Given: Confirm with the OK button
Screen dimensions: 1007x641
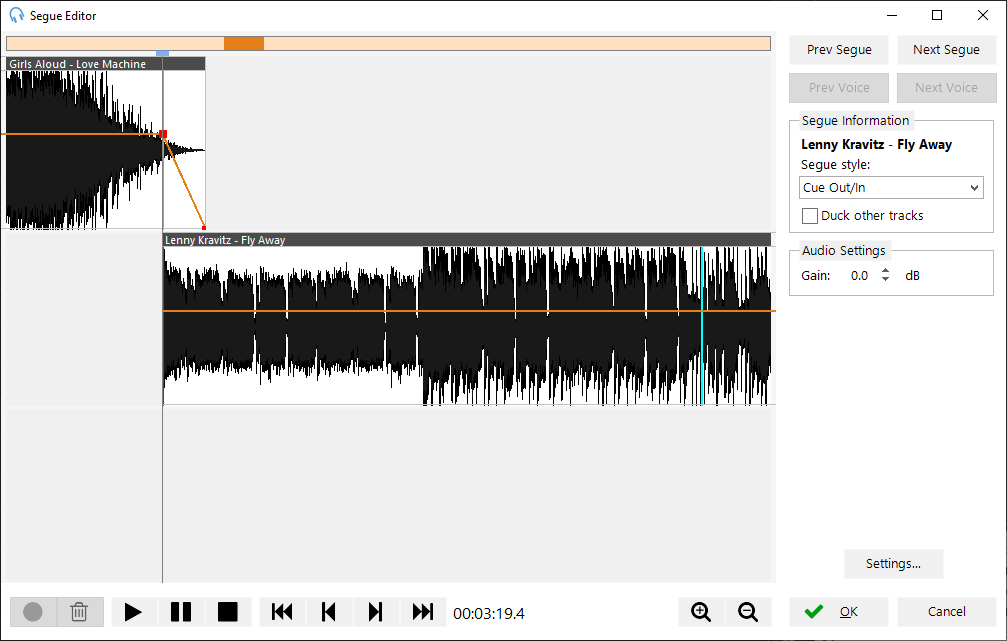Looking at the screenshot, I should (x=839, y=612).
